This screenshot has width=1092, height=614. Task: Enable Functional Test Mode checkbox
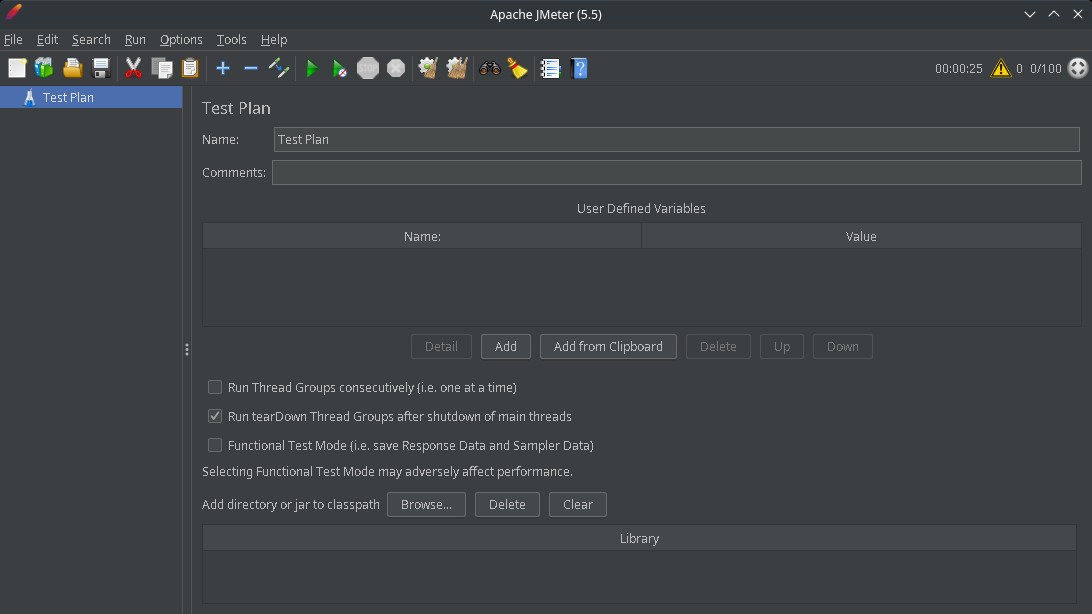click(214, 445)
